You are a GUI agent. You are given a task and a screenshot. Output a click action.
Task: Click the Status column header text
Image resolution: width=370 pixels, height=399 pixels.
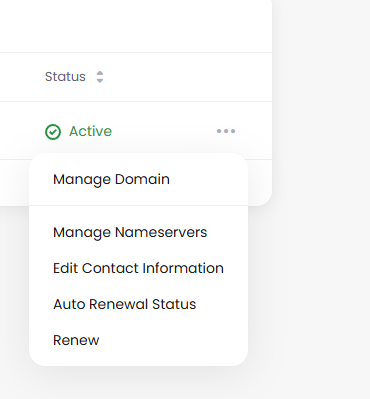65,77
